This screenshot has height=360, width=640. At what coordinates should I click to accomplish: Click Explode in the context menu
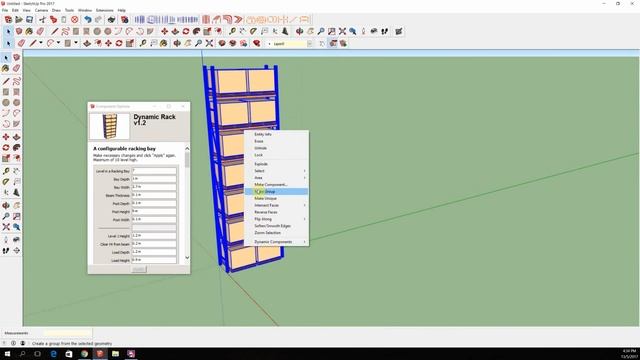coord(276,164)
